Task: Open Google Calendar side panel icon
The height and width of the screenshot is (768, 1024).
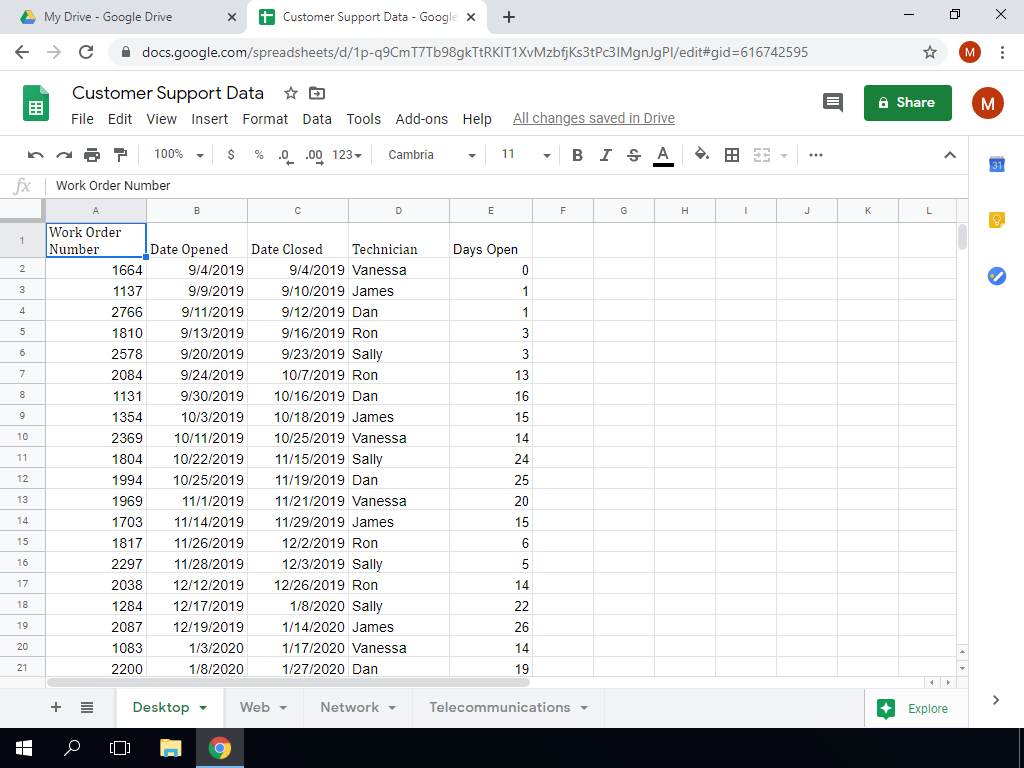Action: pos(997,165)
